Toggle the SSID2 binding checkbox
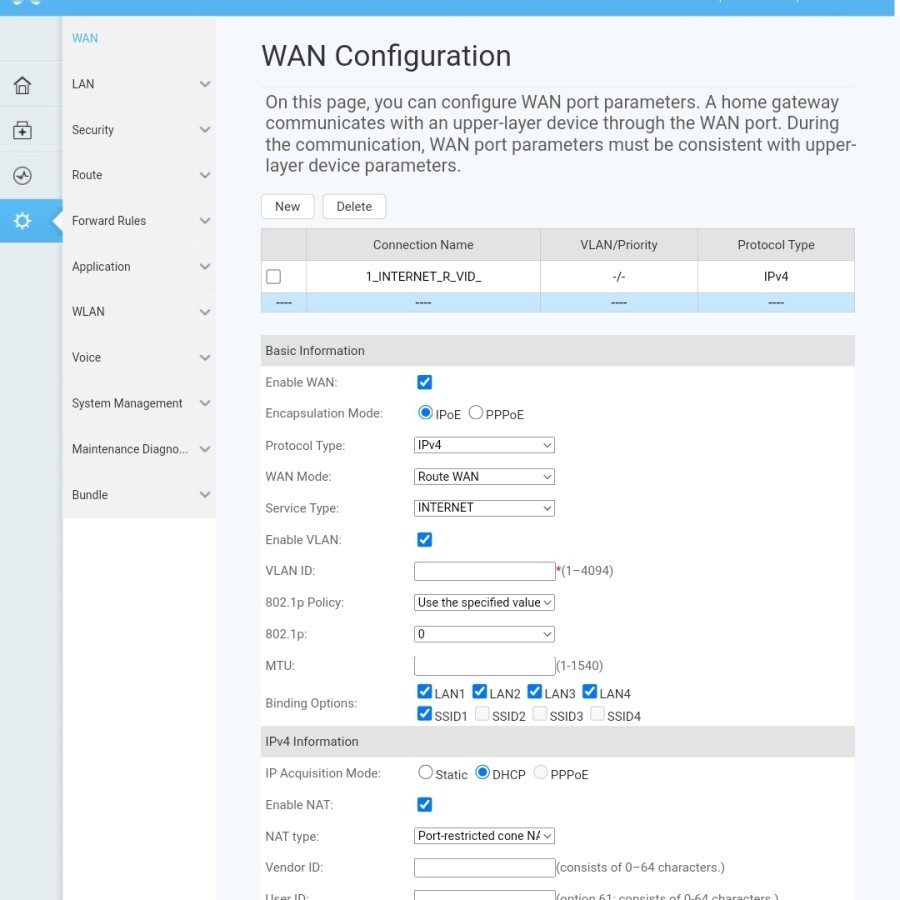This screenshot has height=900, width=900. 482,713
